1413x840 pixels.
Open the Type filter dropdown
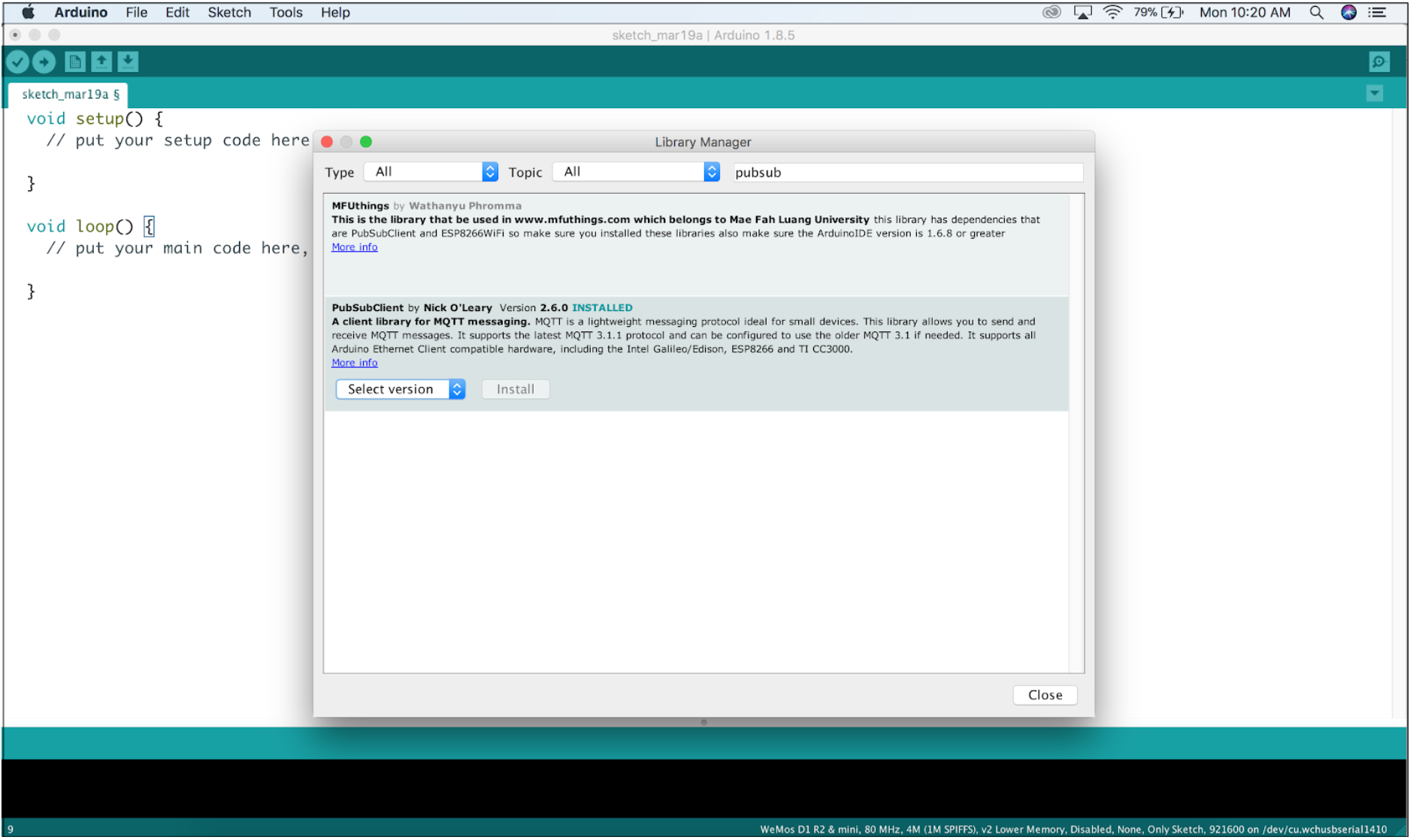(431, 172)
